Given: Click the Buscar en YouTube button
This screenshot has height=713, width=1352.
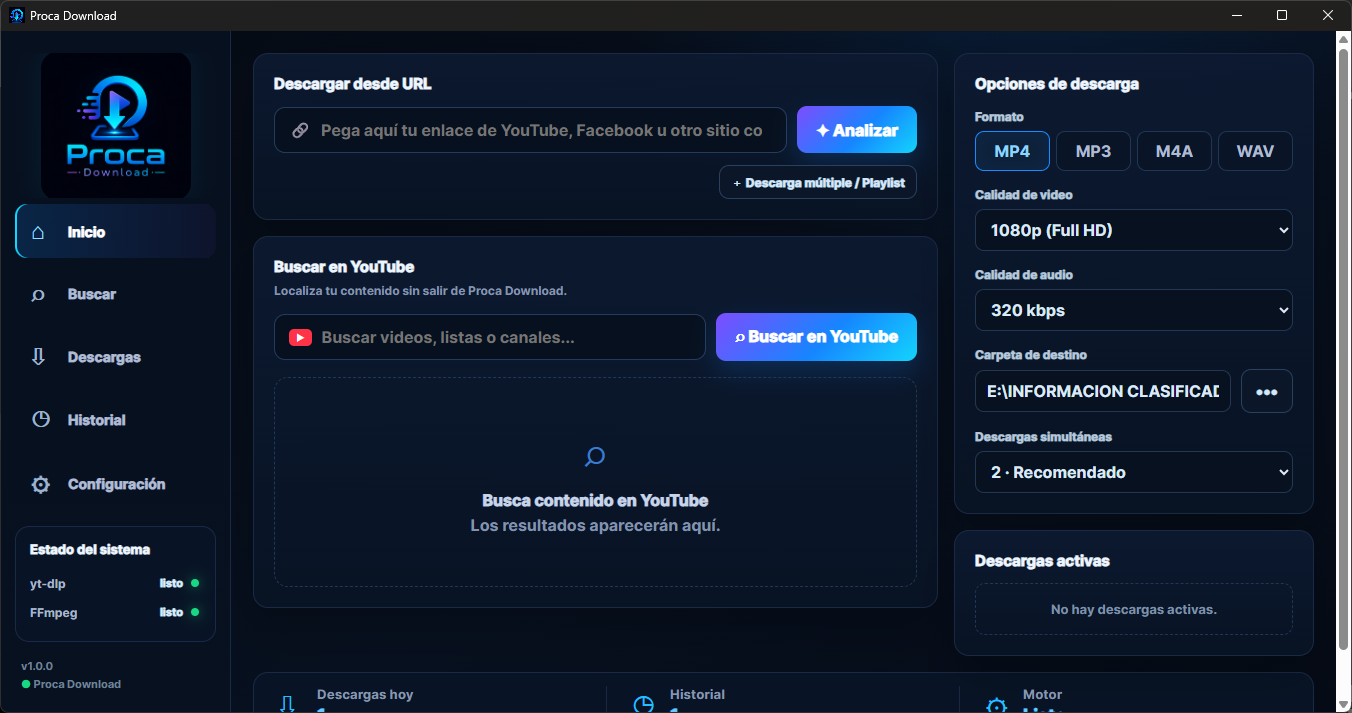Looking at the screenshot, I should pyautogui.click(x=816, y=337).
